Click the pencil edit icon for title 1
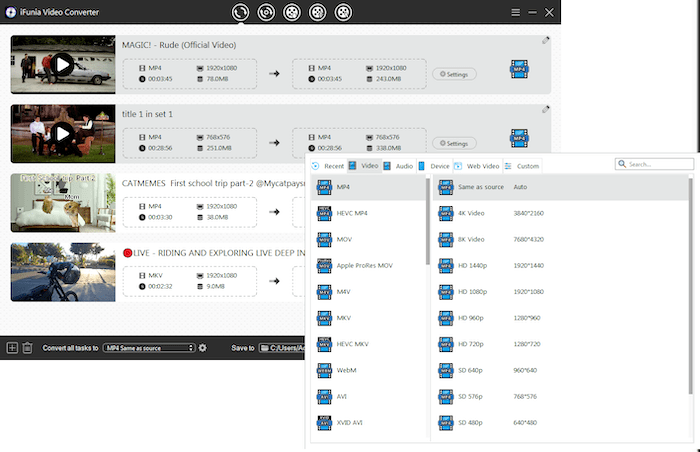This screenshot has height=452, width=700. [x=546, y=110]
